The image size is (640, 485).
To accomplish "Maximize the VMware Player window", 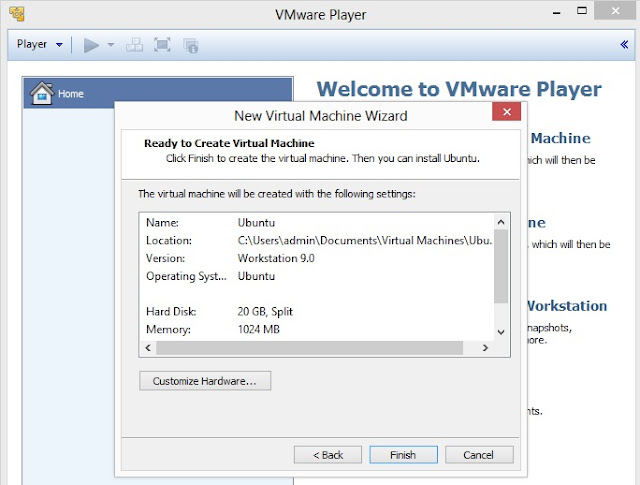I will tap(582, 11).
